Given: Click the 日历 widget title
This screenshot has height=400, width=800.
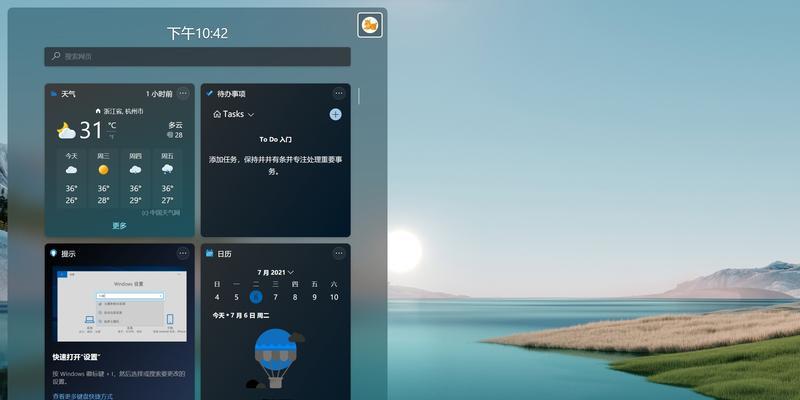Looking at the screenshot, I should tap(224, 254).
